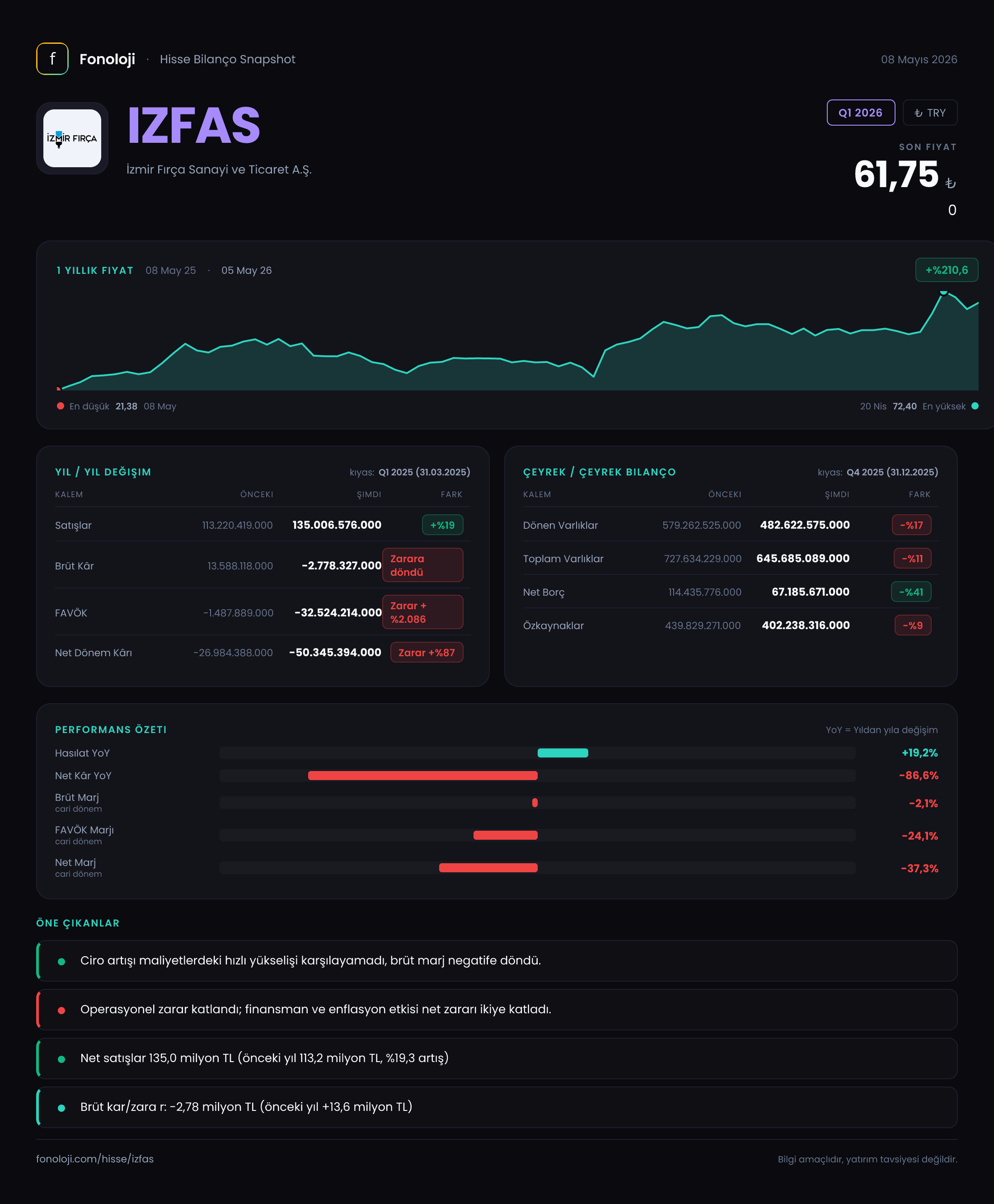Viewport: 994px width, 1204px height.
Task: Click the +%19 Satışlar change badge
Action: pyautogui.click(x=443, y=525)
